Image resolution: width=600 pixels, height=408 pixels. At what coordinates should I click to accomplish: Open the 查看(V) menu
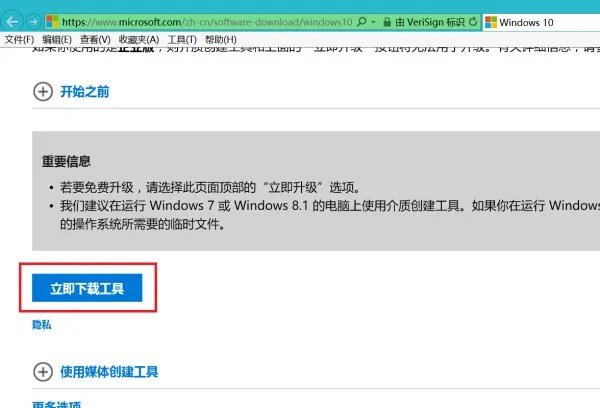95,39
